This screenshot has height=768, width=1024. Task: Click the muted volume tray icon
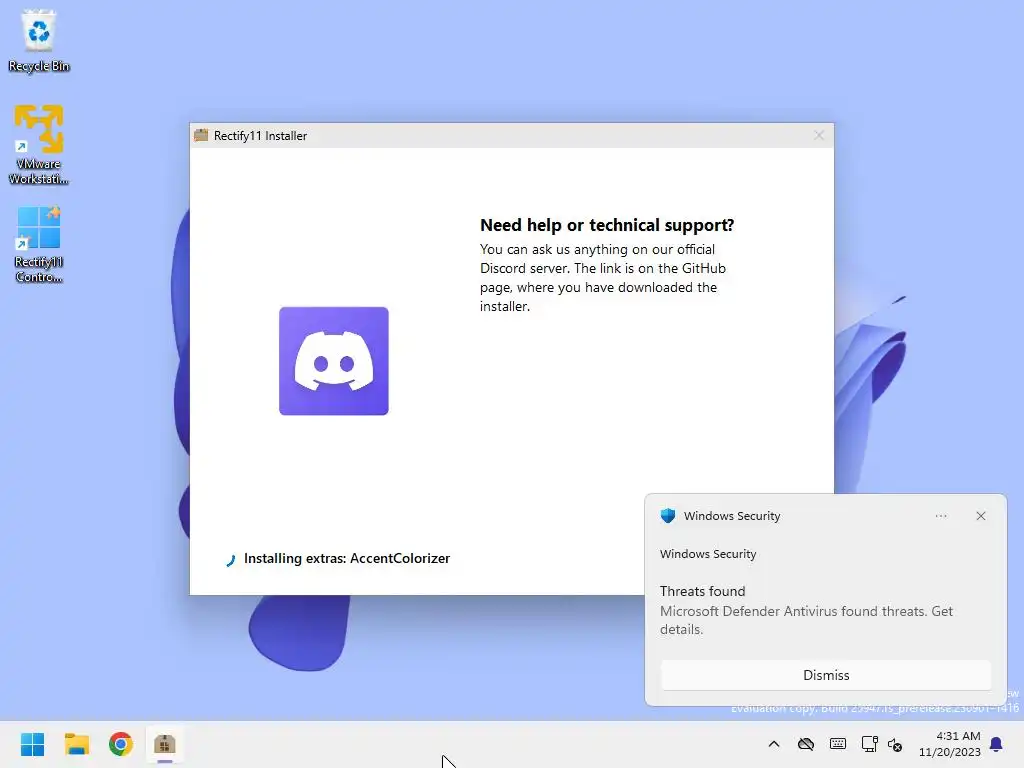coord(895,744)
